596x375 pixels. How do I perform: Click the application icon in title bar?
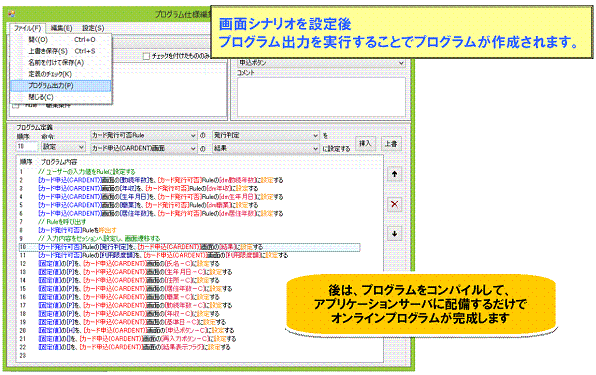tap(11, 14)
